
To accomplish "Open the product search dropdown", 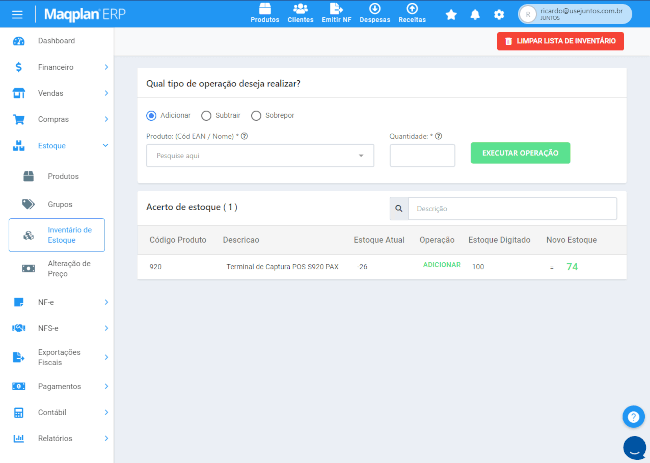I will 260,155.
